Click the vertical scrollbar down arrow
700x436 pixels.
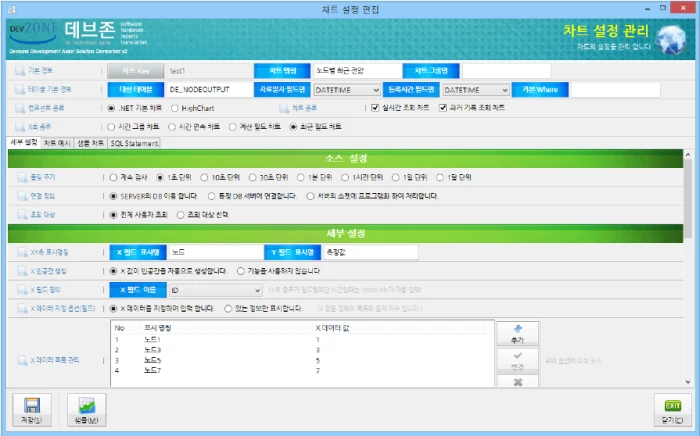coord(688,382)
